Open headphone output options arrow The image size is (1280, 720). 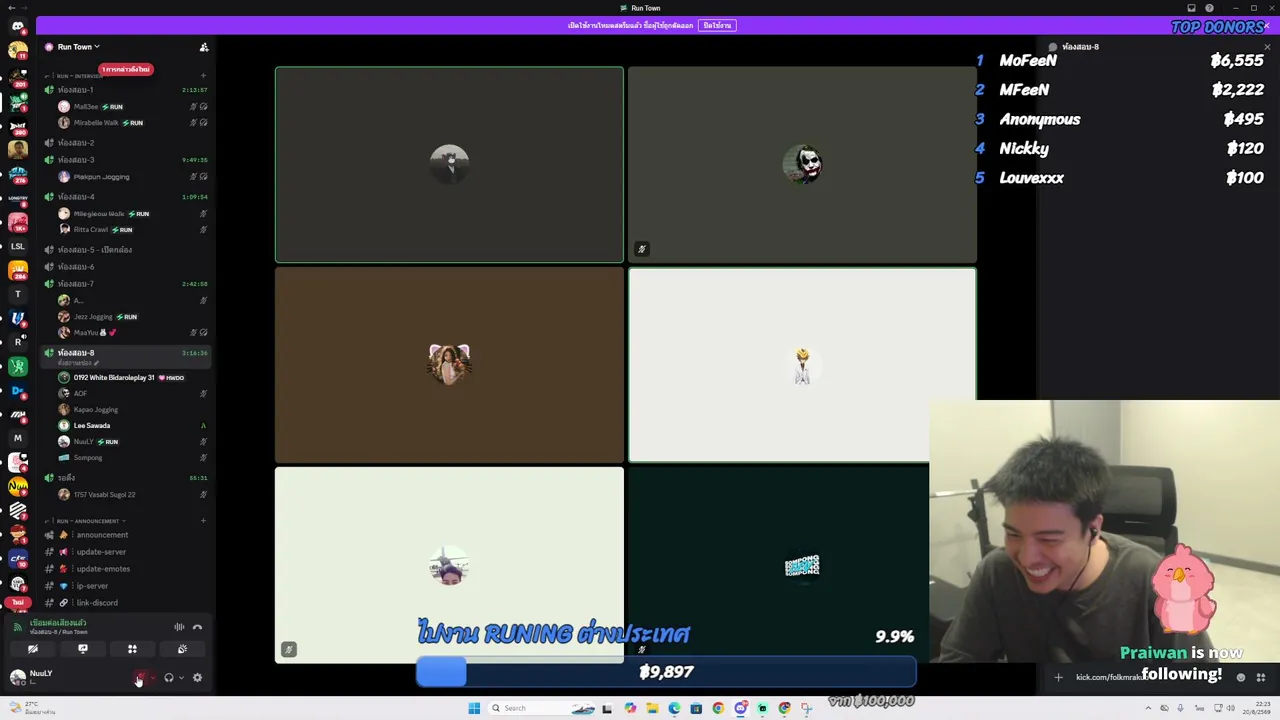tap(181, 678)
